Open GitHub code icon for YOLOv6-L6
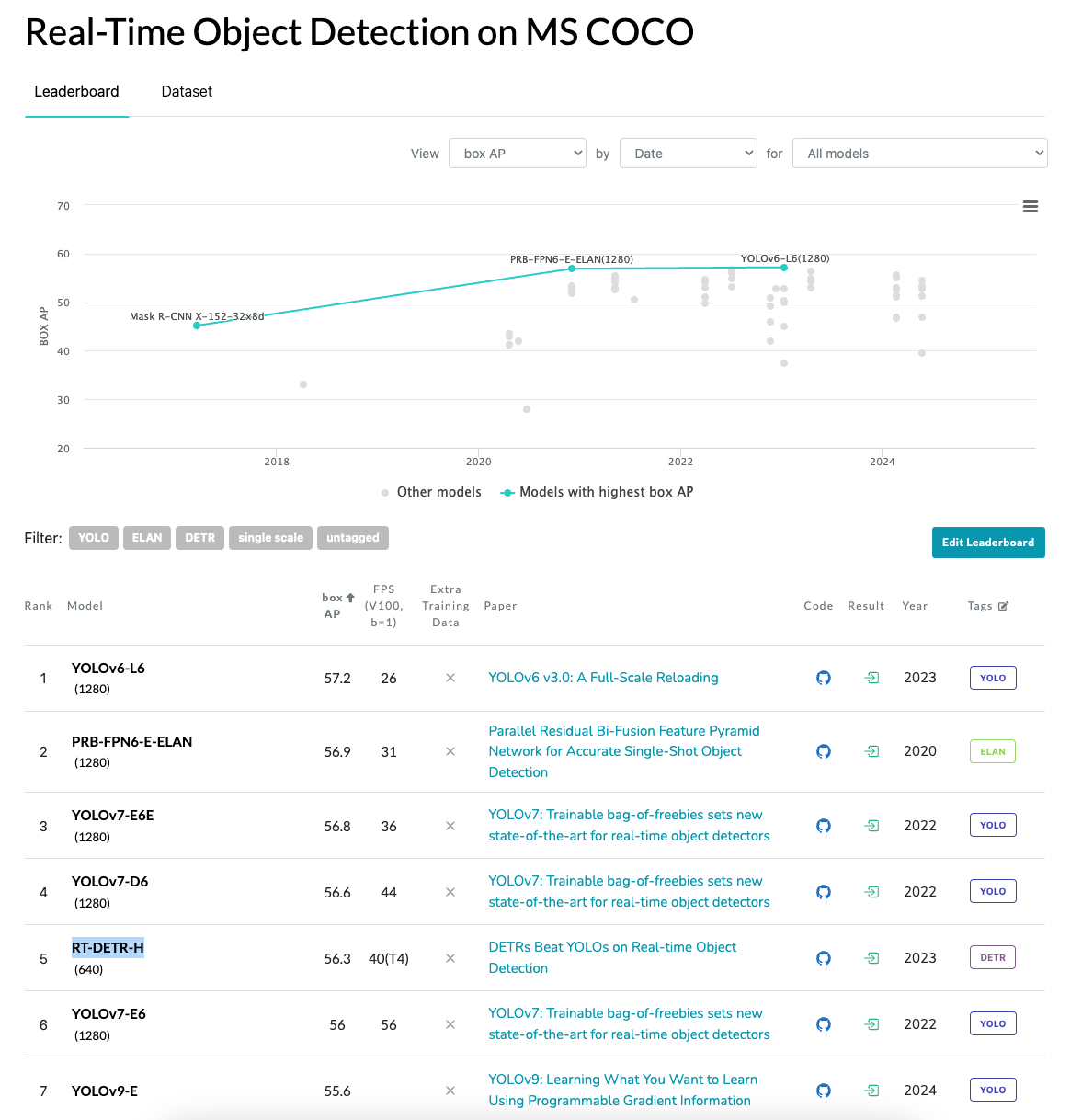 pos(824,678)
